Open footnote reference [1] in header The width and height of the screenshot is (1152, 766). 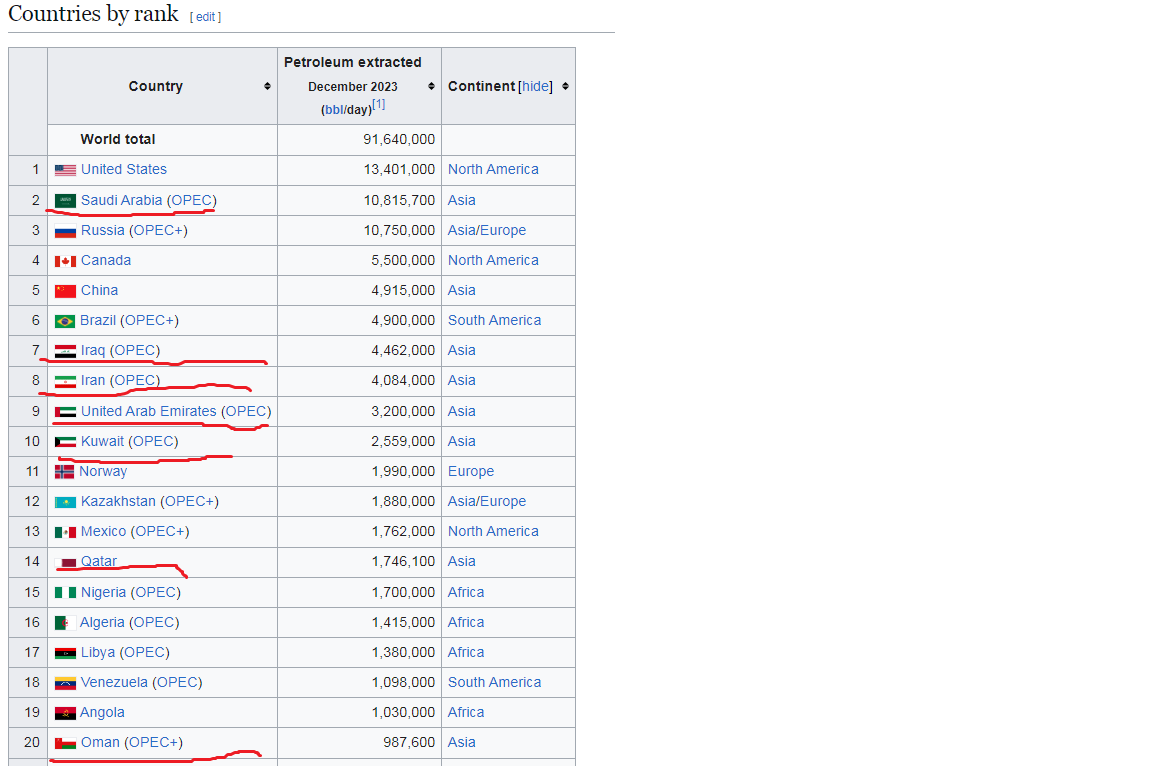coord(378,104)
